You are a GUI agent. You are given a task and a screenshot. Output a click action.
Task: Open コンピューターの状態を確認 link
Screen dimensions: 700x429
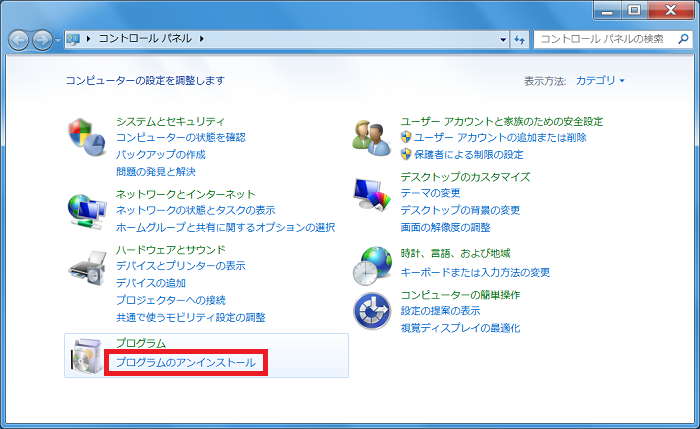pos(181,137)
